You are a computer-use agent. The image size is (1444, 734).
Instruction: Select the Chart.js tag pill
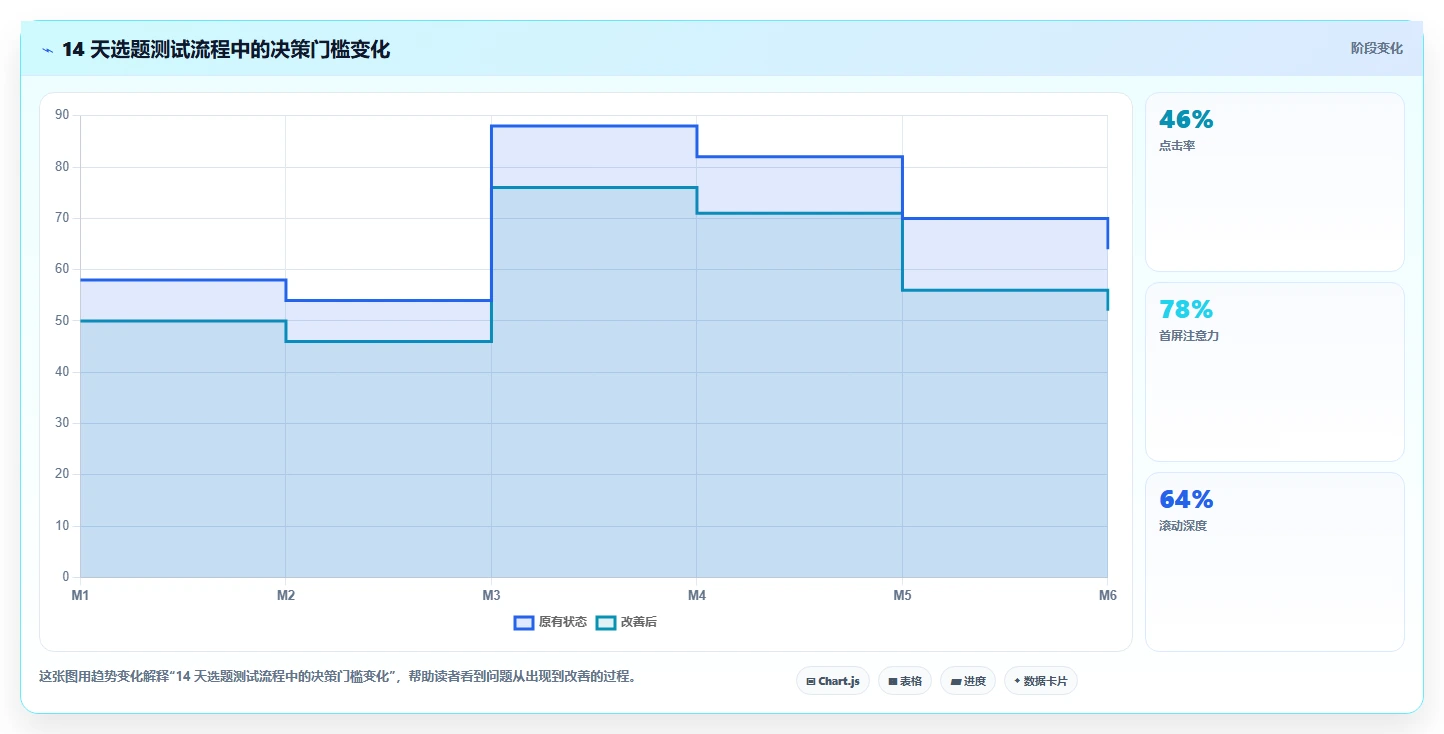pos(833,681)
